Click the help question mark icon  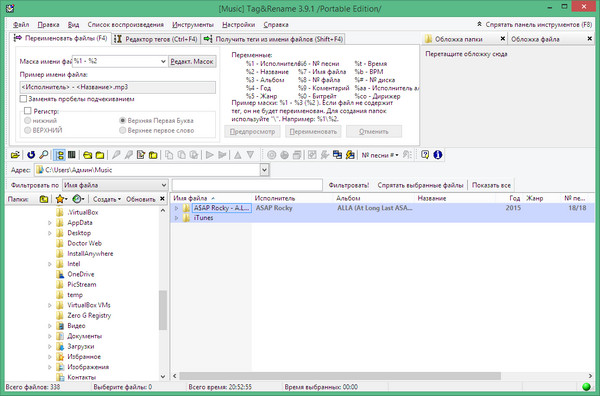click(425, 155)
